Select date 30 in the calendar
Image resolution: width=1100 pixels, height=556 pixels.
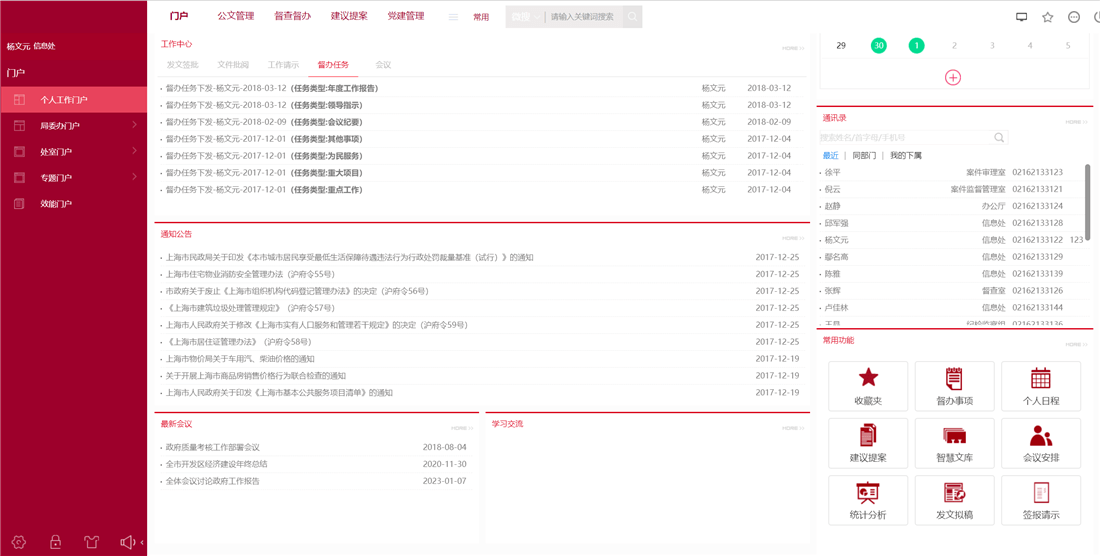(878, 46)
